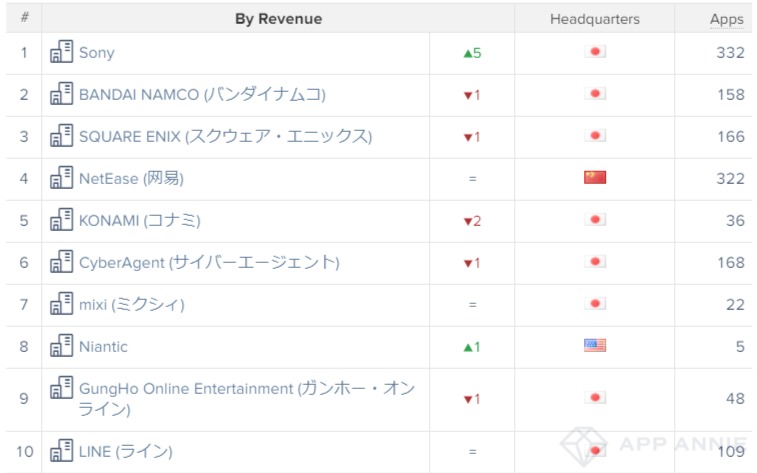
Task: Open the LINE publisher link
Action: pyautogui.click(x=126, y=451)
